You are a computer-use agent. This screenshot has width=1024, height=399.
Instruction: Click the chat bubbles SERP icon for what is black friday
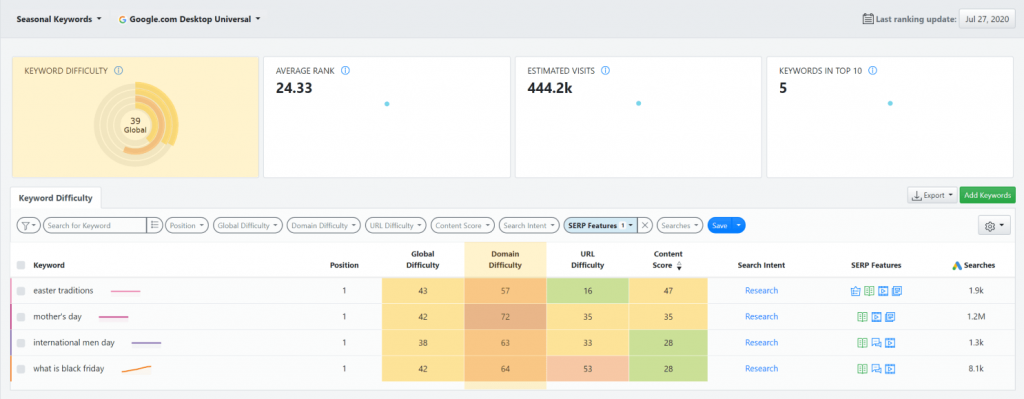tap(876, 369)
